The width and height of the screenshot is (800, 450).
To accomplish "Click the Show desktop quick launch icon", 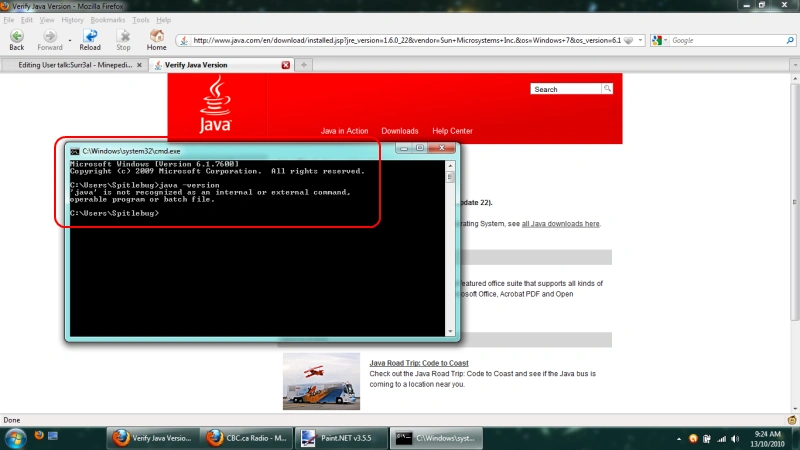I will point(53,435).
